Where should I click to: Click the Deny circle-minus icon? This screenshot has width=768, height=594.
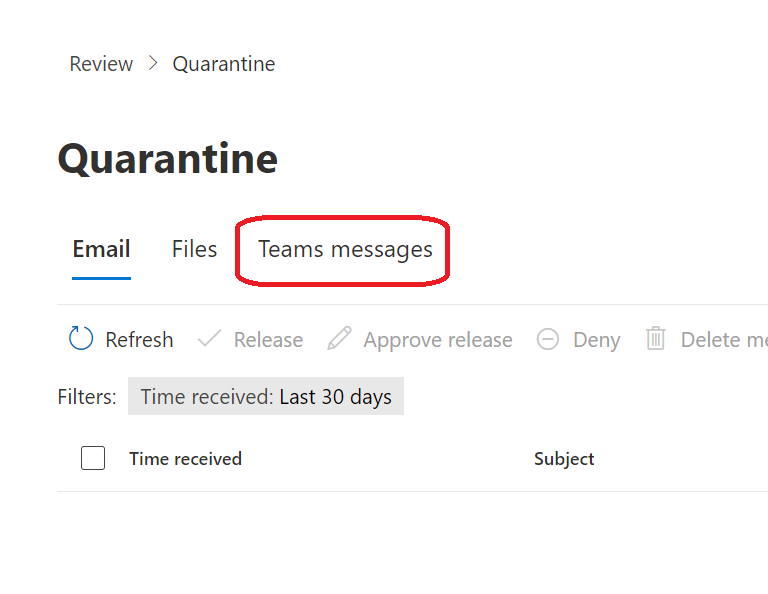click(548, 340)
